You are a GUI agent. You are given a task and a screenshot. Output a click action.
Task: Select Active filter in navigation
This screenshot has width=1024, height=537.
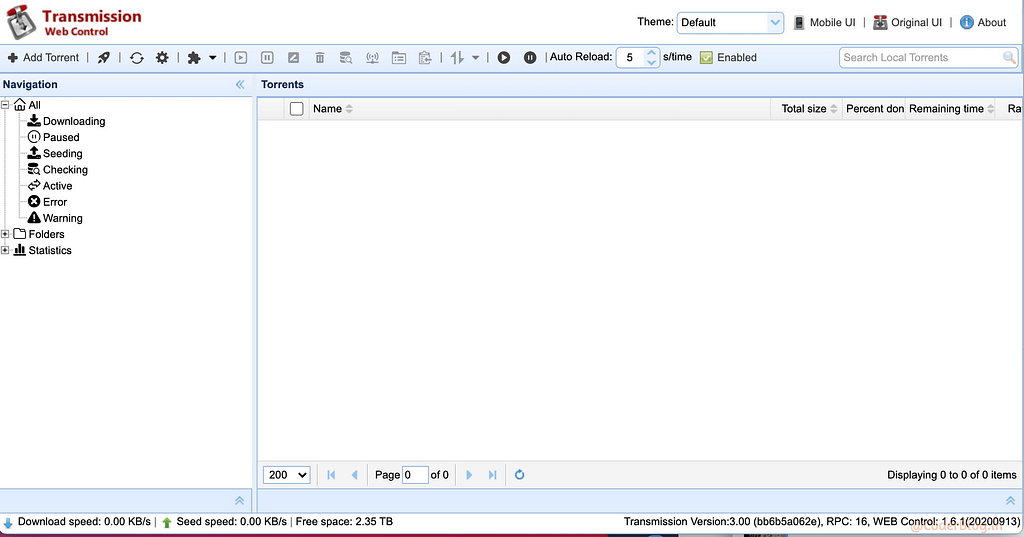pyautogui.click(x=57, y=186)
